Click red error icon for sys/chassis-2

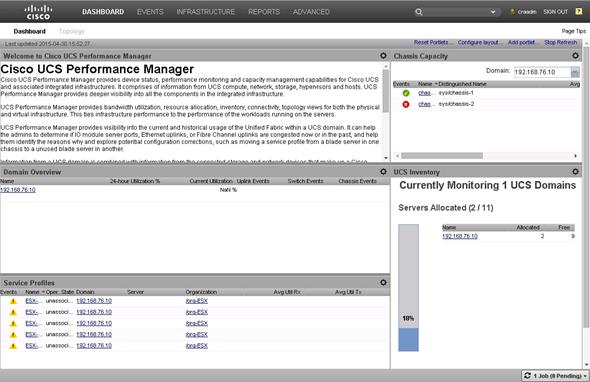coord(406,104)
